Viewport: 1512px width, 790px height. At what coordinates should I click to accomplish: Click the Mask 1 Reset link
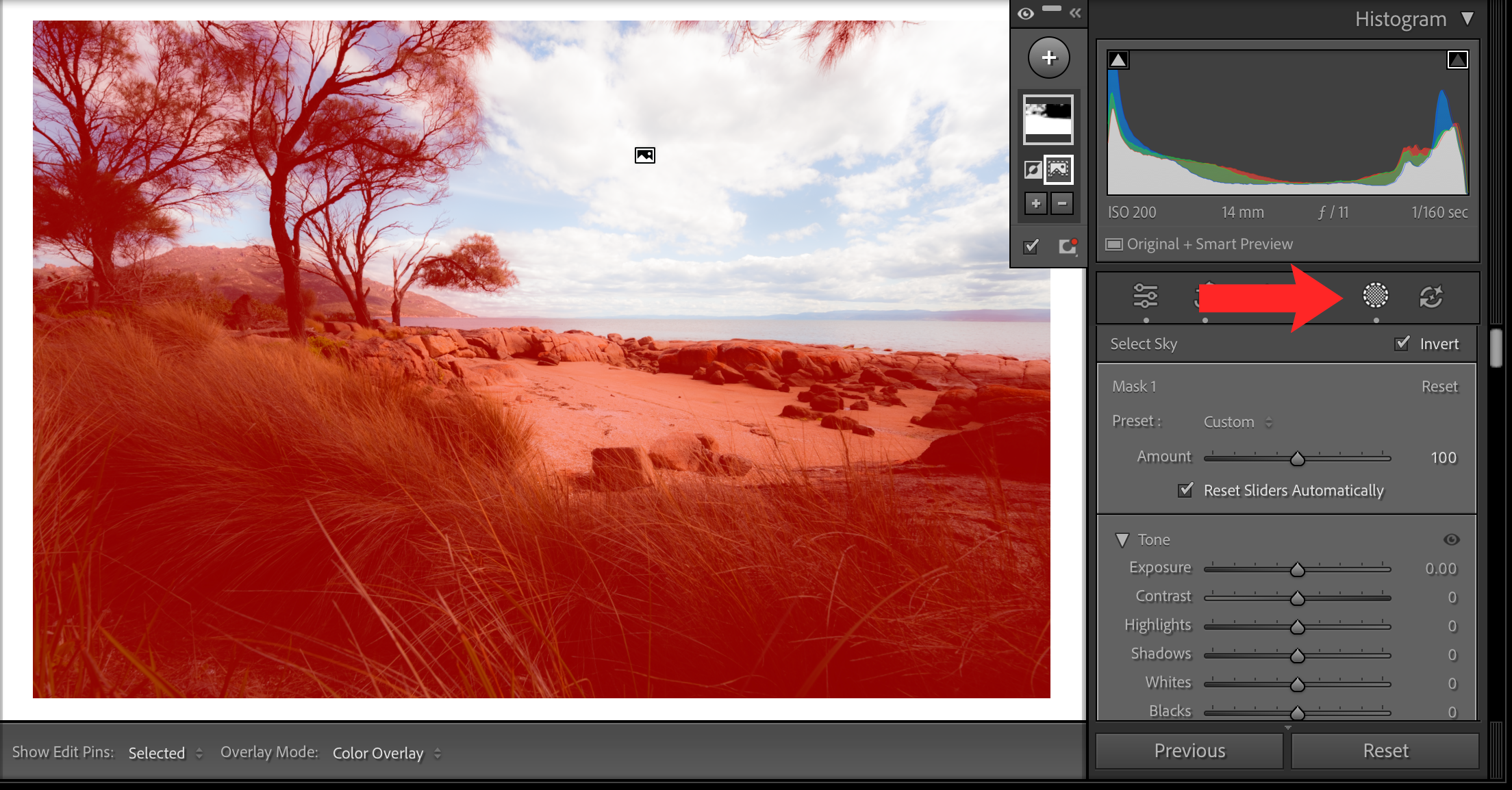(1439, 387)
